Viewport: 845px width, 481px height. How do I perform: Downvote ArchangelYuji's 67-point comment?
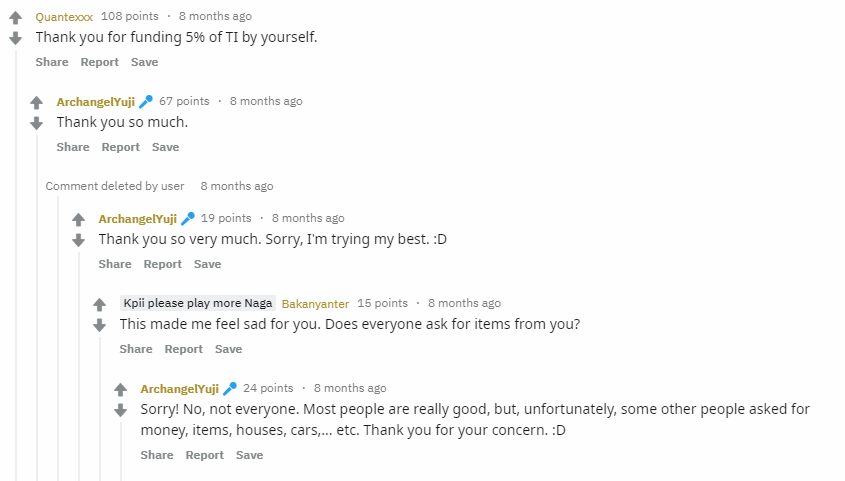36,123
